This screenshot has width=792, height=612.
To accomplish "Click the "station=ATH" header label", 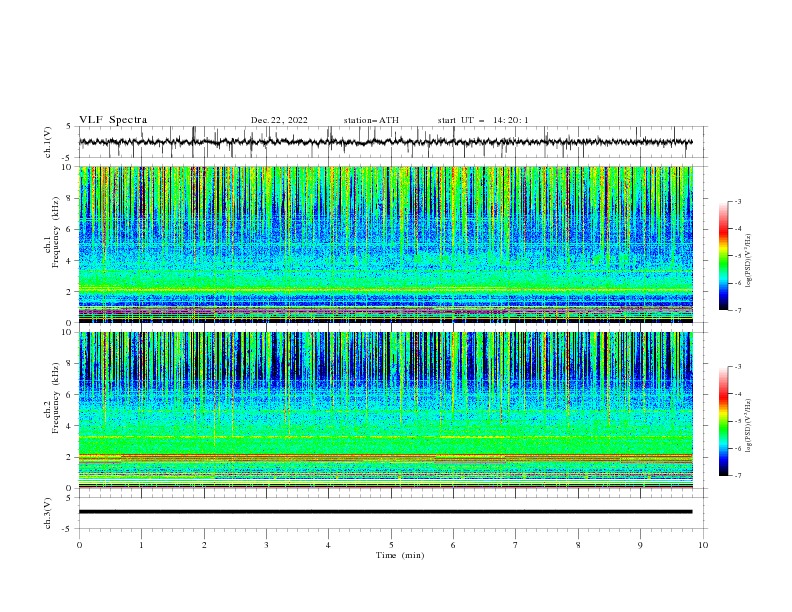I will click(371, 120).
